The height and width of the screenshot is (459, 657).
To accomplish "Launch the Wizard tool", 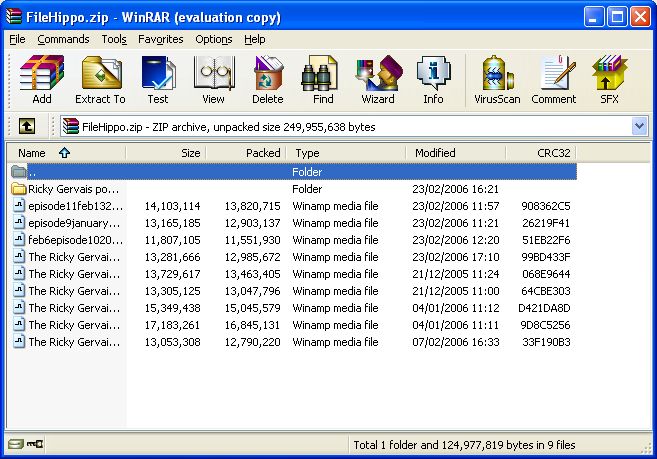I will click(x=378, y=80).
